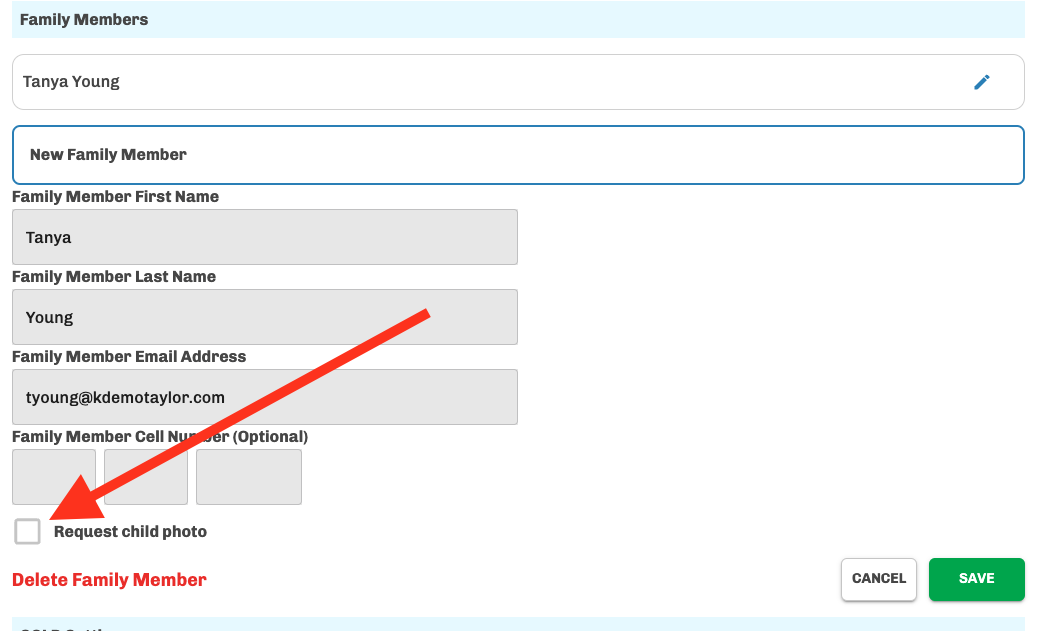The image size is (1047, 631).
Task: Click the Family Member First Name field
Action: click(x=264, y=237)
